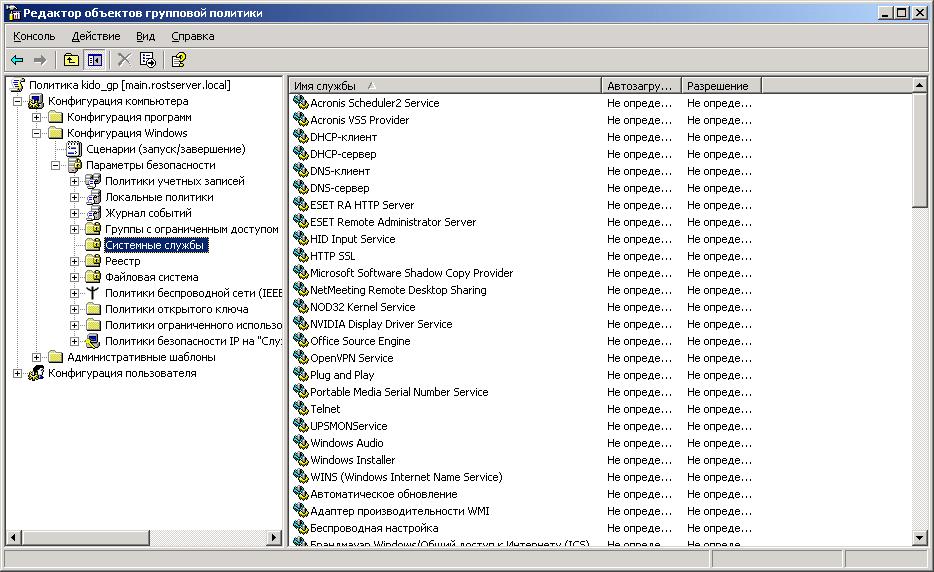Image resolution: width=934 pixels, height=572 pixels.
Task: Select Беспроводная настройка service
Action: click(374, 528)
